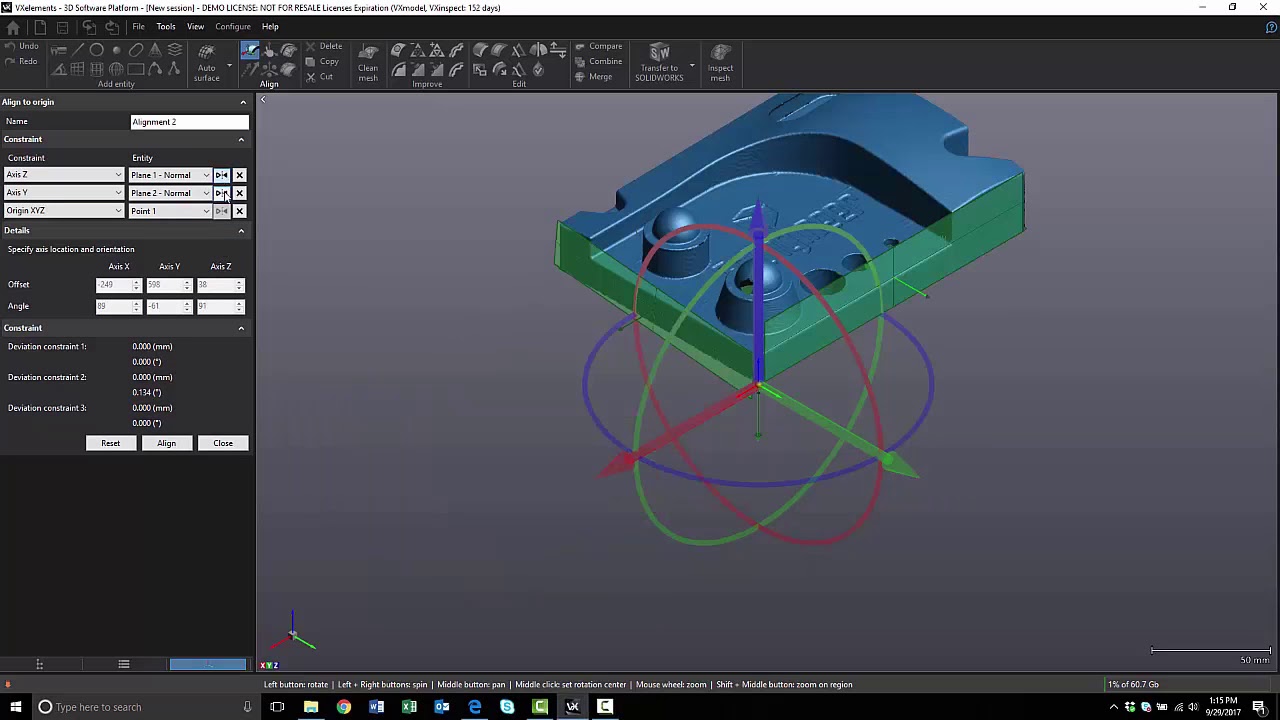Screen dimensions: 1280x720
Task: Open Chrome from the taskbar
Action: click(344, 707)
